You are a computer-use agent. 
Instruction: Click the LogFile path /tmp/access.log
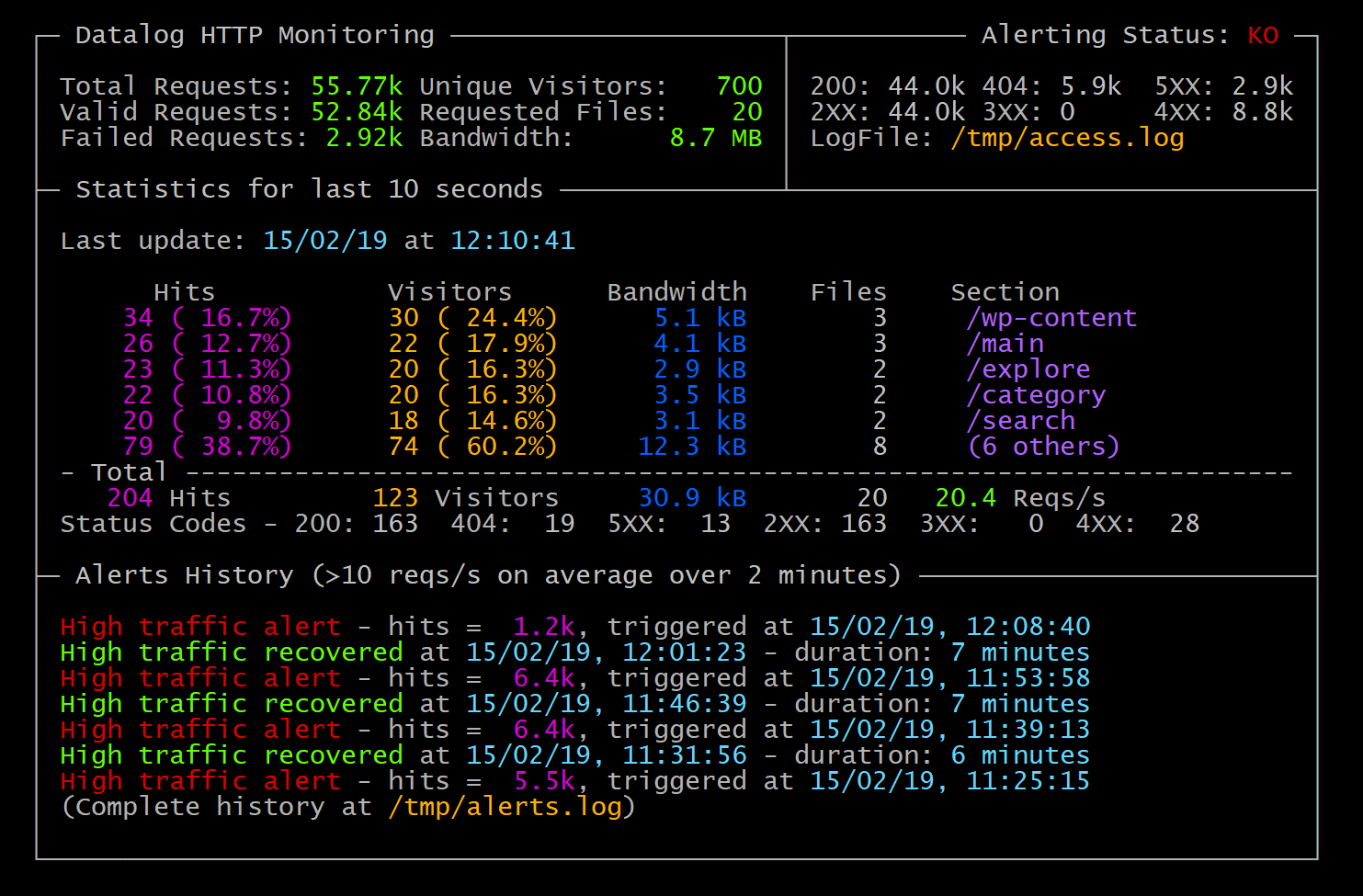click(x=1067, y=138)
